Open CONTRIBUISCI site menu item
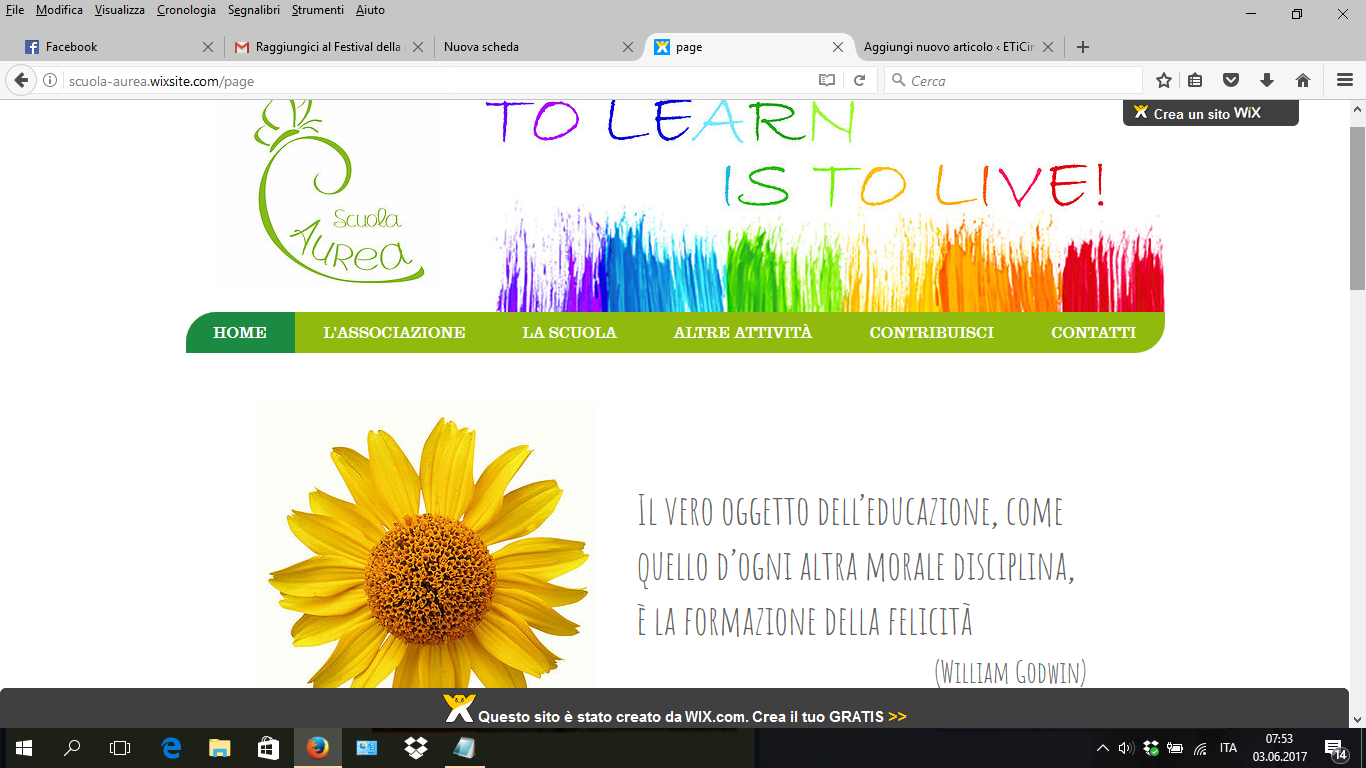Image resolution: width=1366 pixels, height=768 pixels. click(931, 332)
